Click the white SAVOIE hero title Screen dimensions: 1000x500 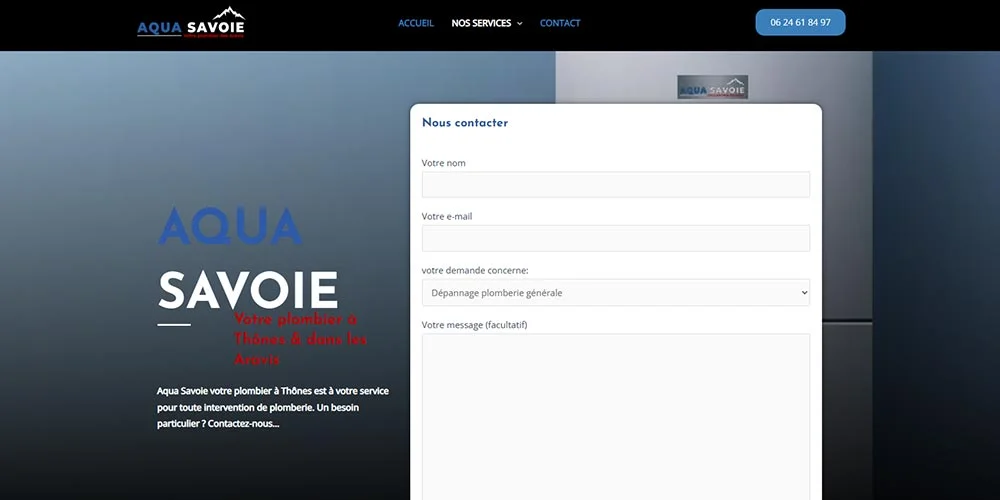(248, 290)
